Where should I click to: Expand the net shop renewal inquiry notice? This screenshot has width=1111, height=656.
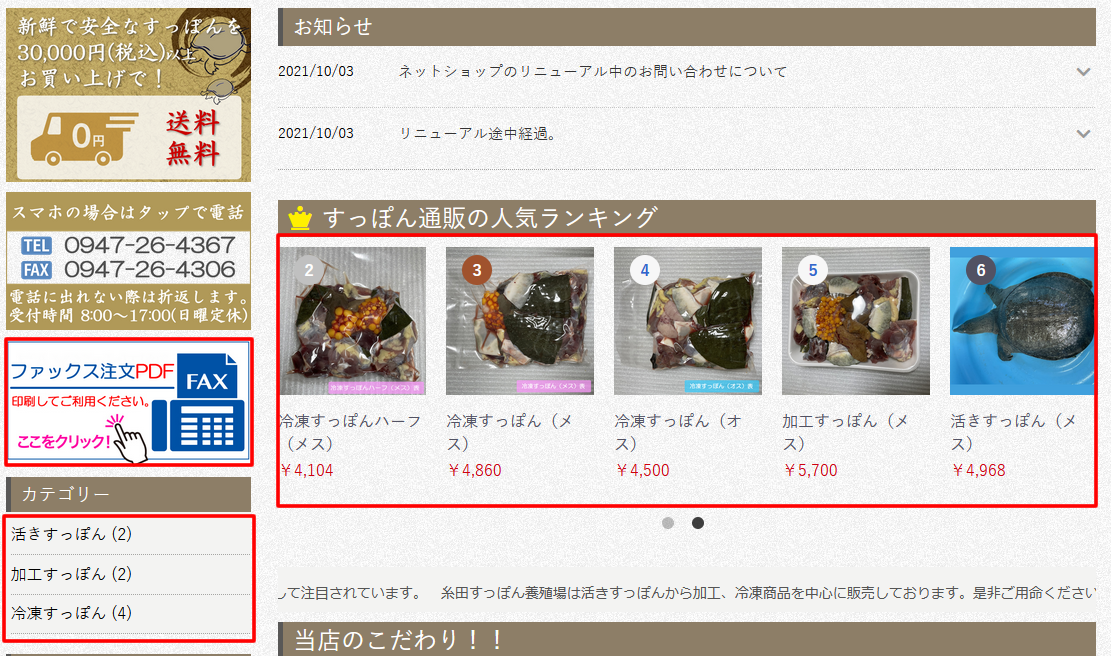pos(1083,72)
